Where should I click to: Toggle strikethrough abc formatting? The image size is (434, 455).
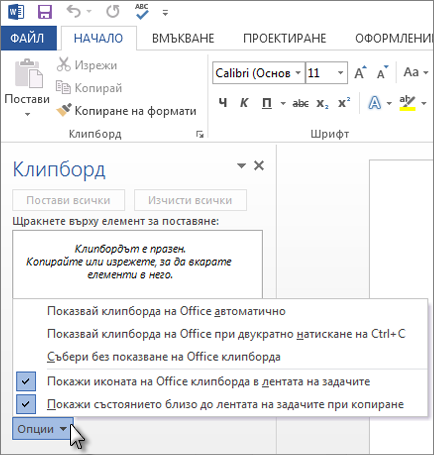(x=300, y=103)
